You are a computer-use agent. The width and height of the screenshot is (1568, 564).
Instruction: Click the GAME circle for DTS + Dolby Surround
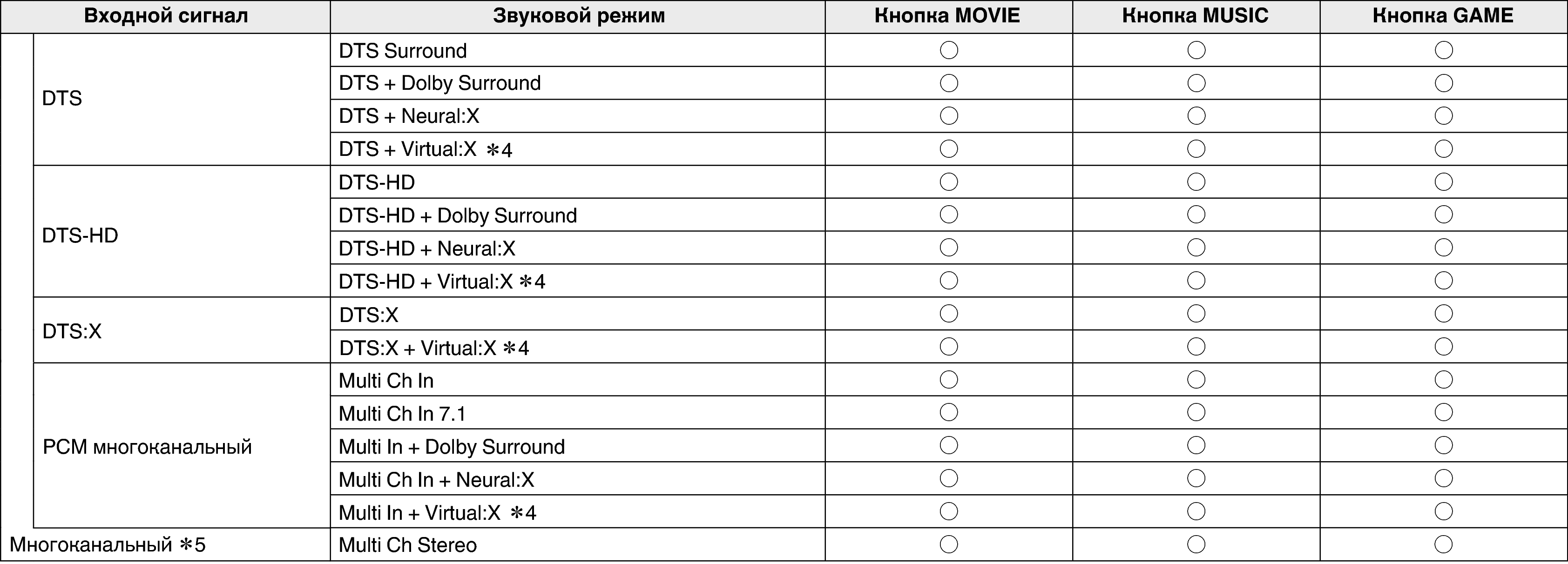tap(1443, 83)
